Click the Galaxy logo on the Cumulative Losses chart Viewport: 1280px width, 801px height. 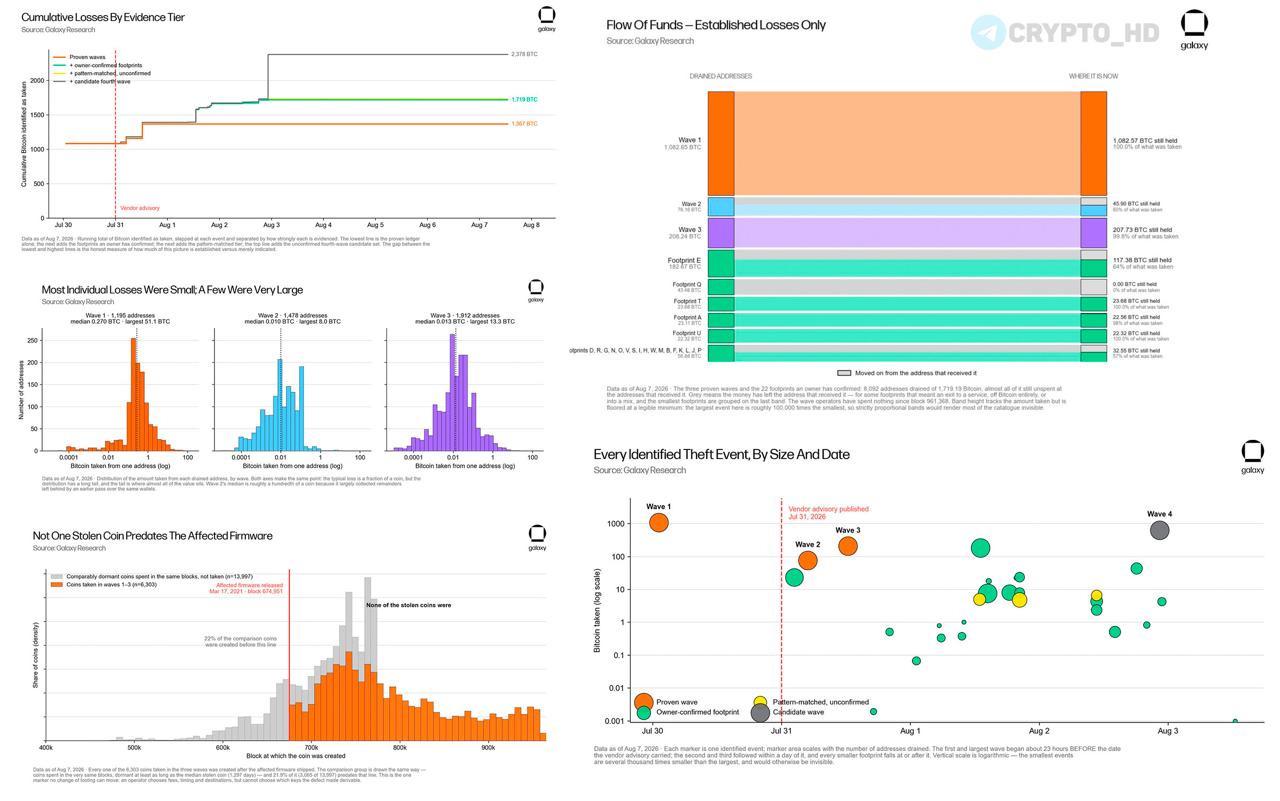pyautogui.click(x=546, y=17)
